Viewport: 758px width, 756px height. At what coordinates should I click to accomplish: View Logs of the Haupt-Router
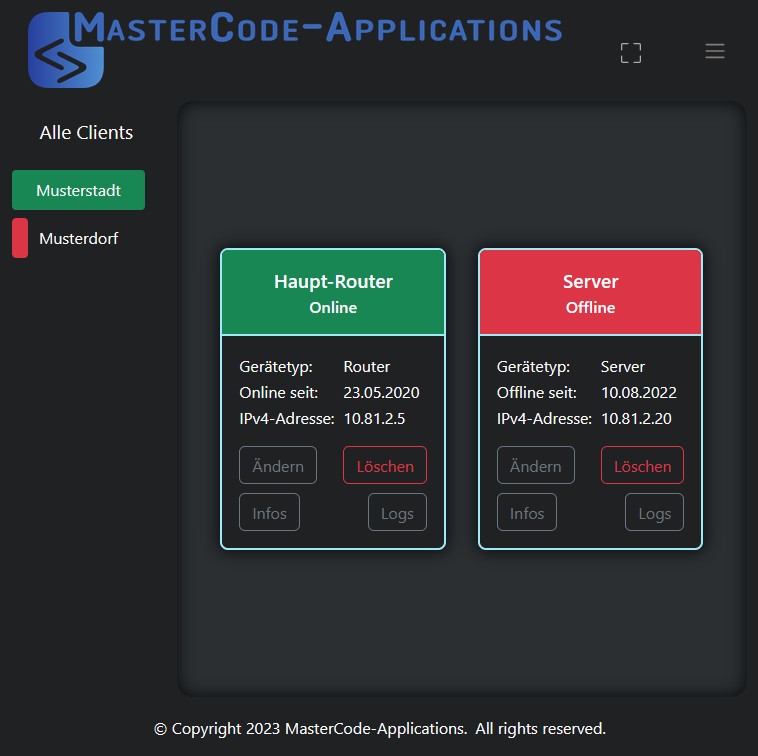coord(397,513)
